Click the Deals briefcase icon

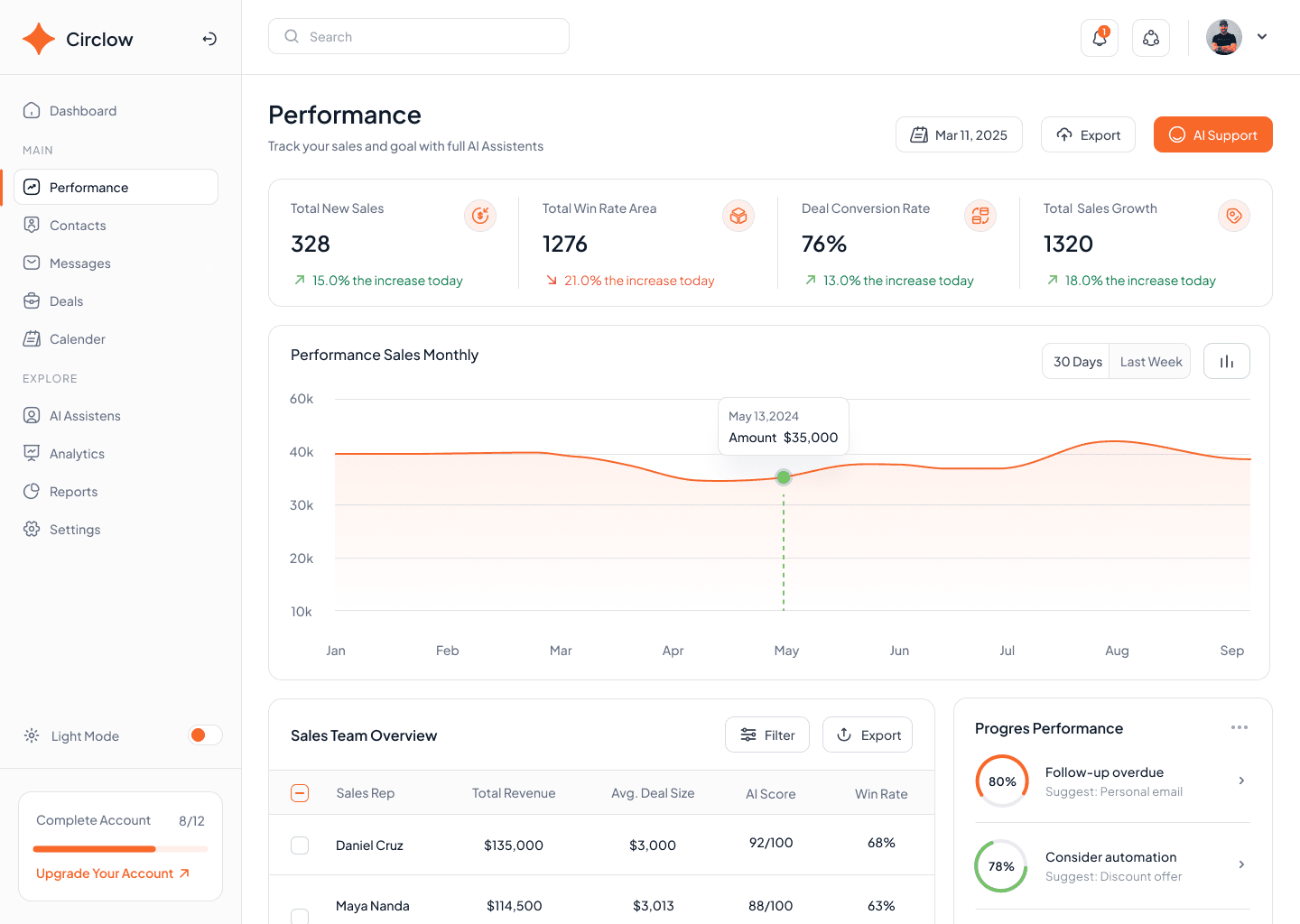32,300
